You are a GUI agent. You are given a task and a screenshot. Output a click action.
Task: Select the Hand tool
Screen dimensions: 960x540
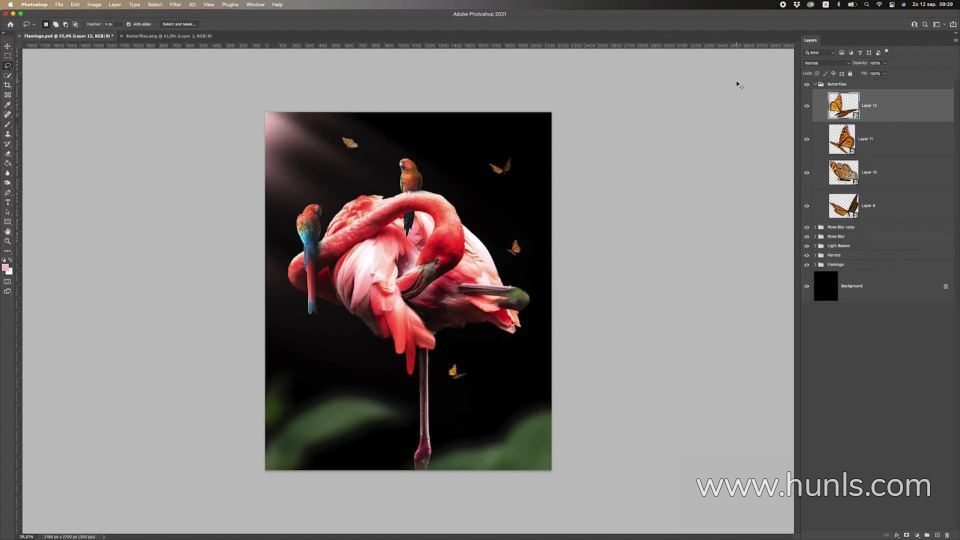click(7, 231)
